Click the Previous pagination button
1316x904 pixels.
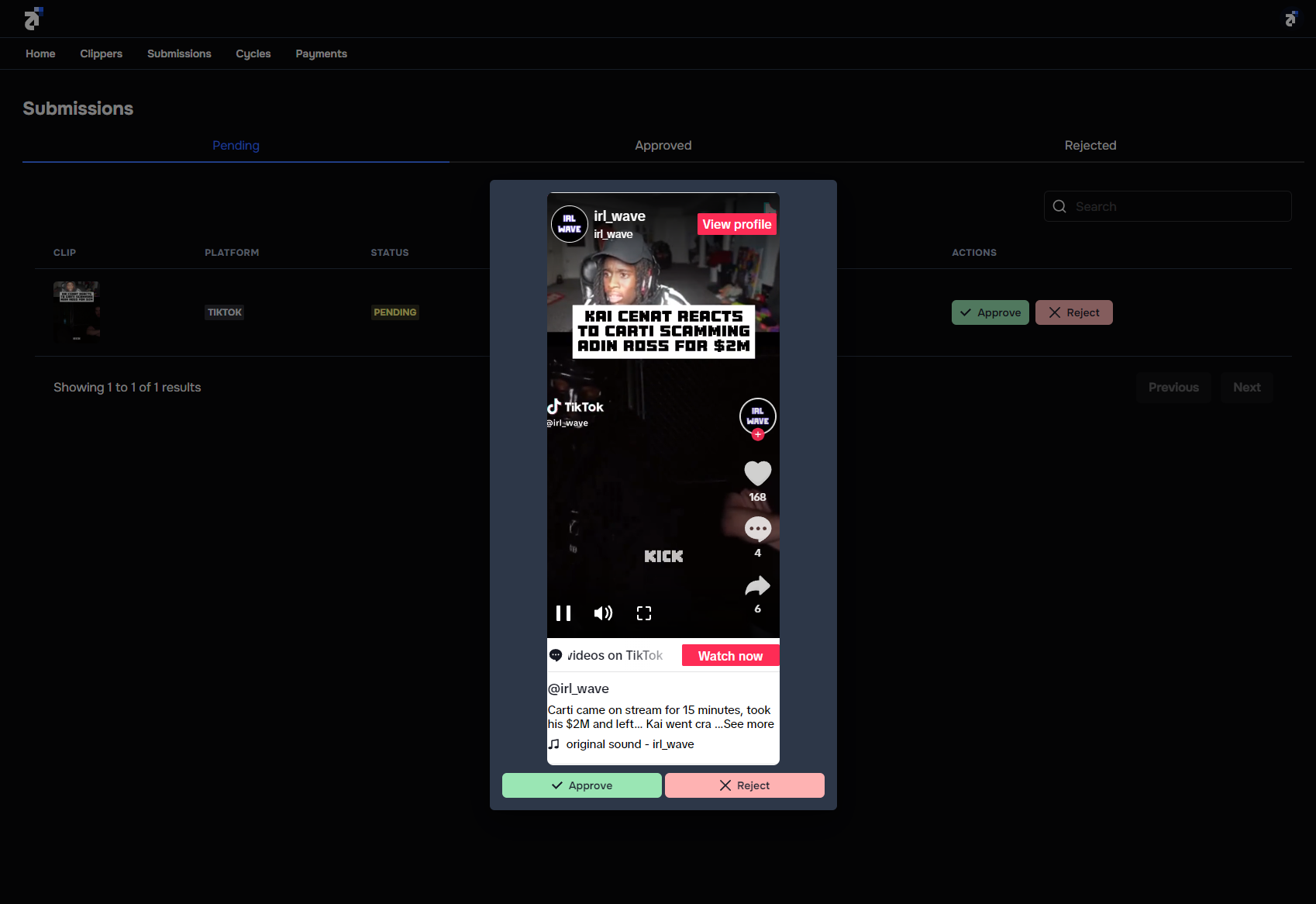(1173, 387)
